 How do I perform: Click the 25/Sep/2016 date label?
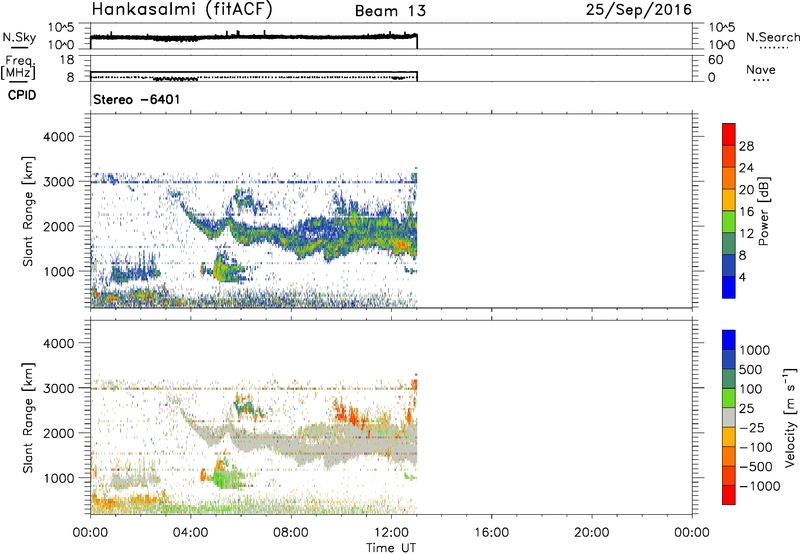tap(639, 10)
